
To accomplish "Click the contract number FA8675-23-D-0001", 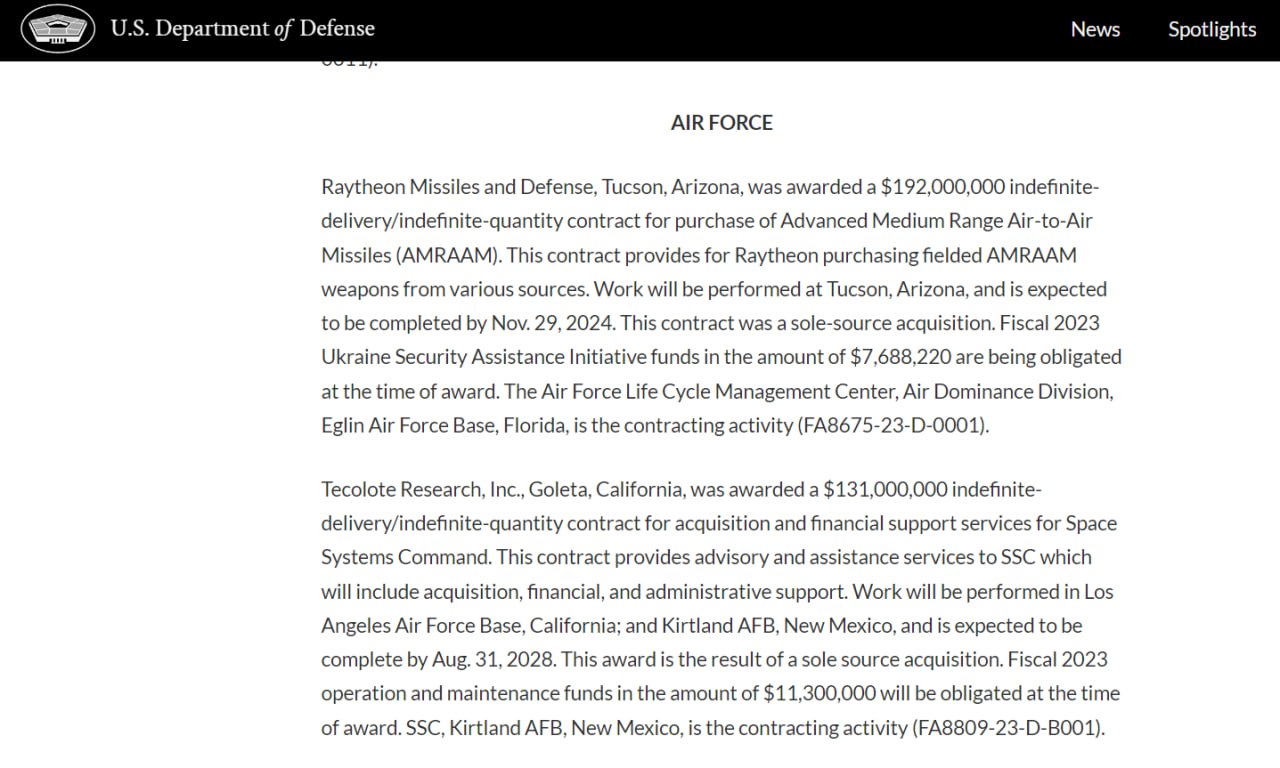I will pyautogui.click(x=892, y=425).
